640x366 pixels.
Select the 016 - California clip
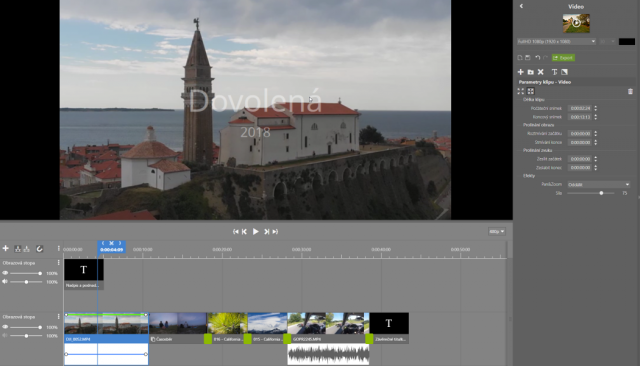(227, 327)
